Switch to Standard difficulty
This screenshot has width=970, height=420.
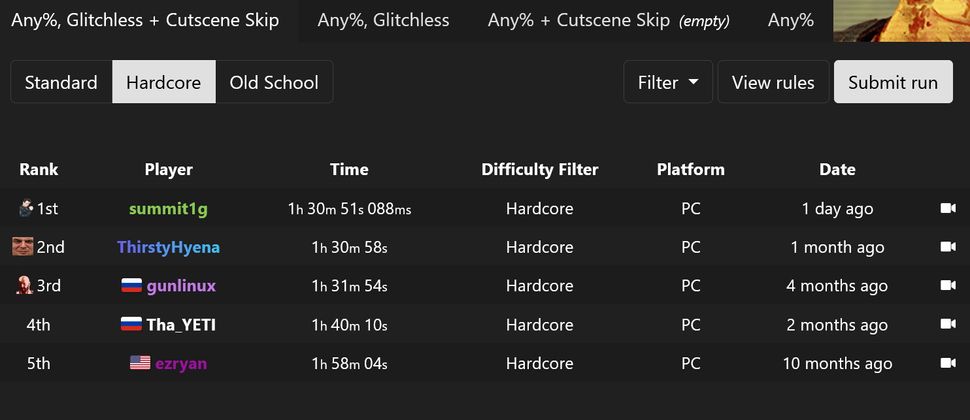point(61,82)
